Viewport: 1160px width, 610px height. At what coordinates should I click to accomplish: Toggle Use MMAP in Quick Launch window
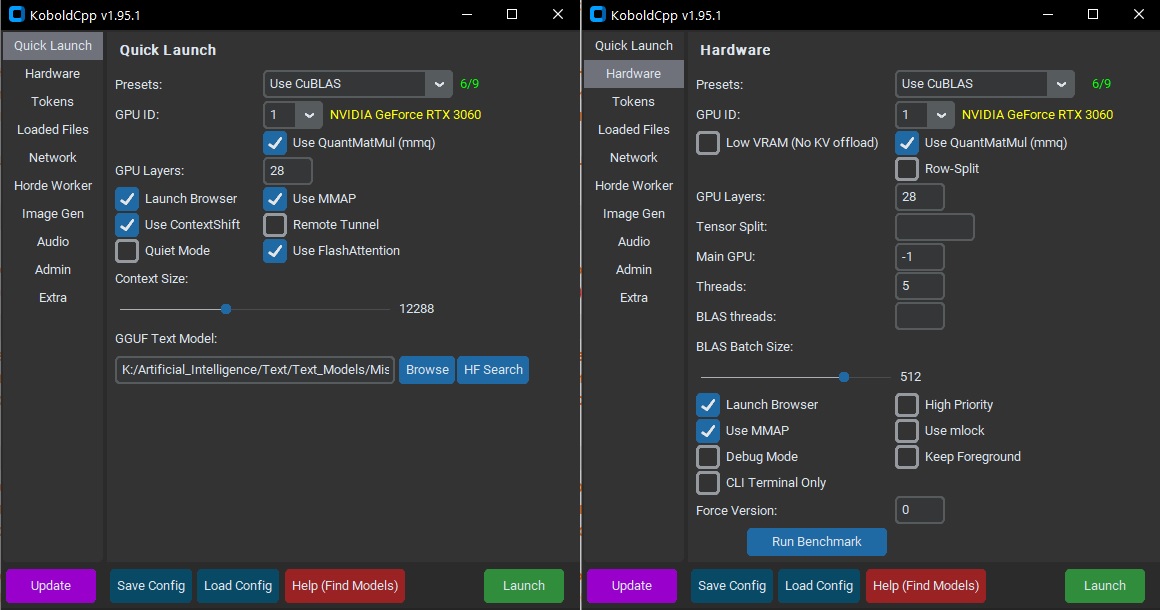[x=274, y=199]
